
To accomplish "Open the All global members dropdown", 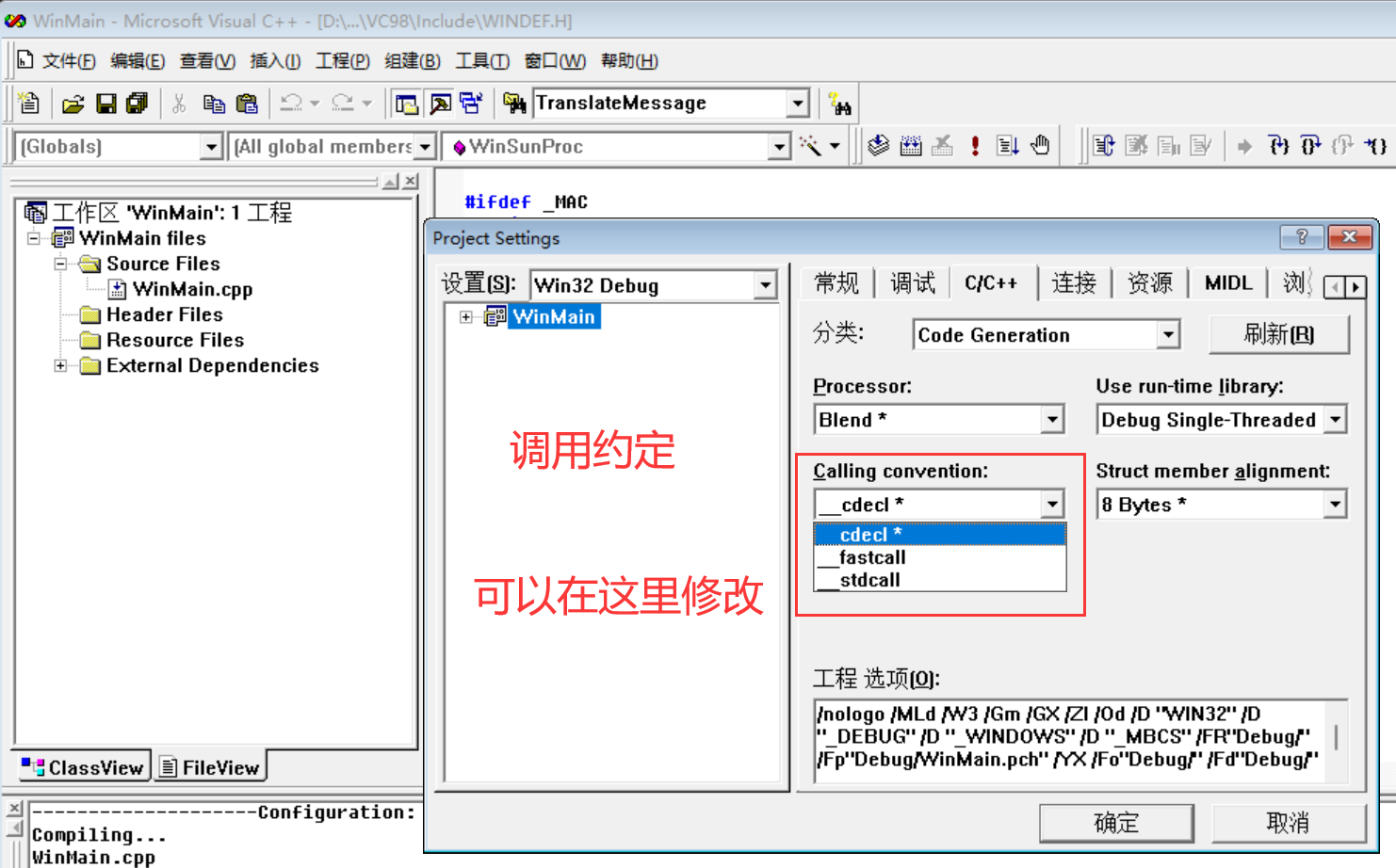I will click(425, 147).
